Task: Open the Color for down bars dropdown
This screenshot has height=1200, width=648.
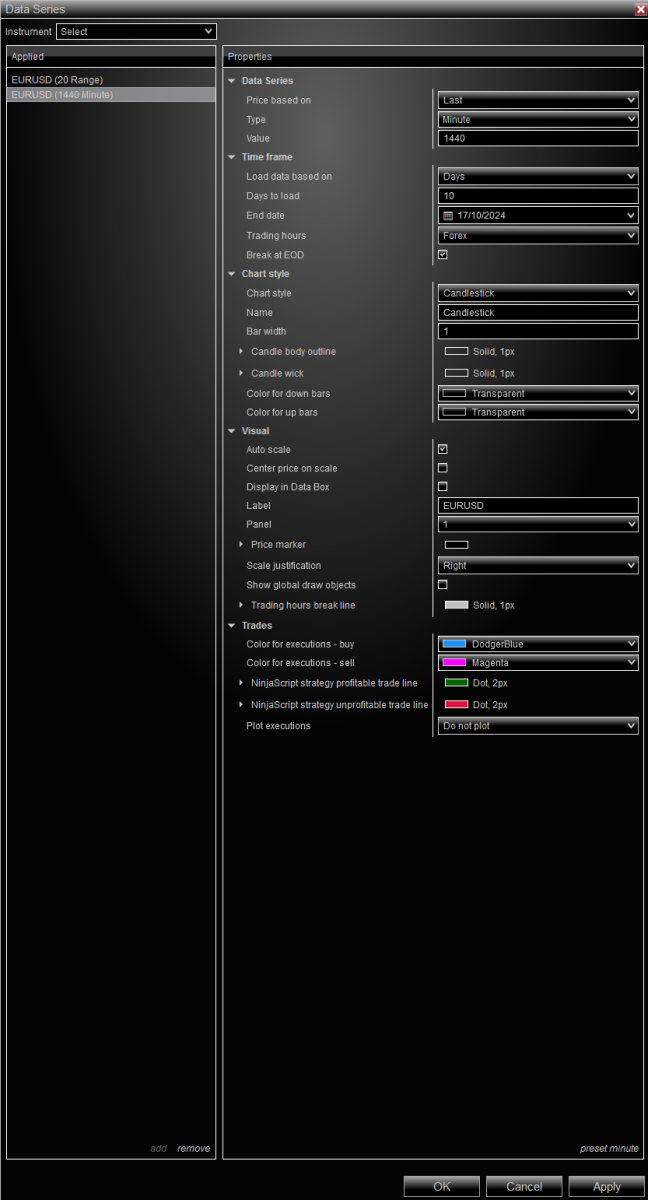Action: coord(538,393)
